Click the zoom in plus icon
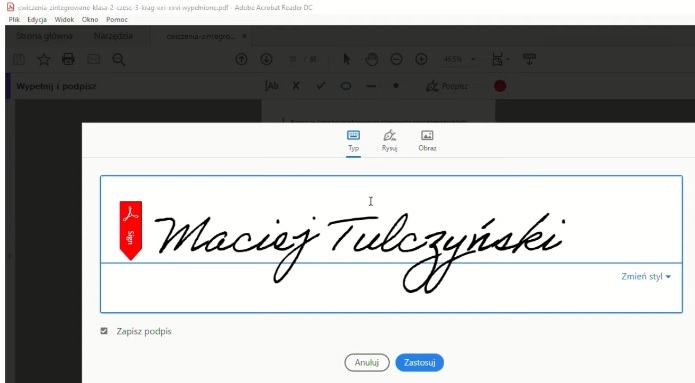The width and height of the screenshot is (695, 383). point(421,59)
